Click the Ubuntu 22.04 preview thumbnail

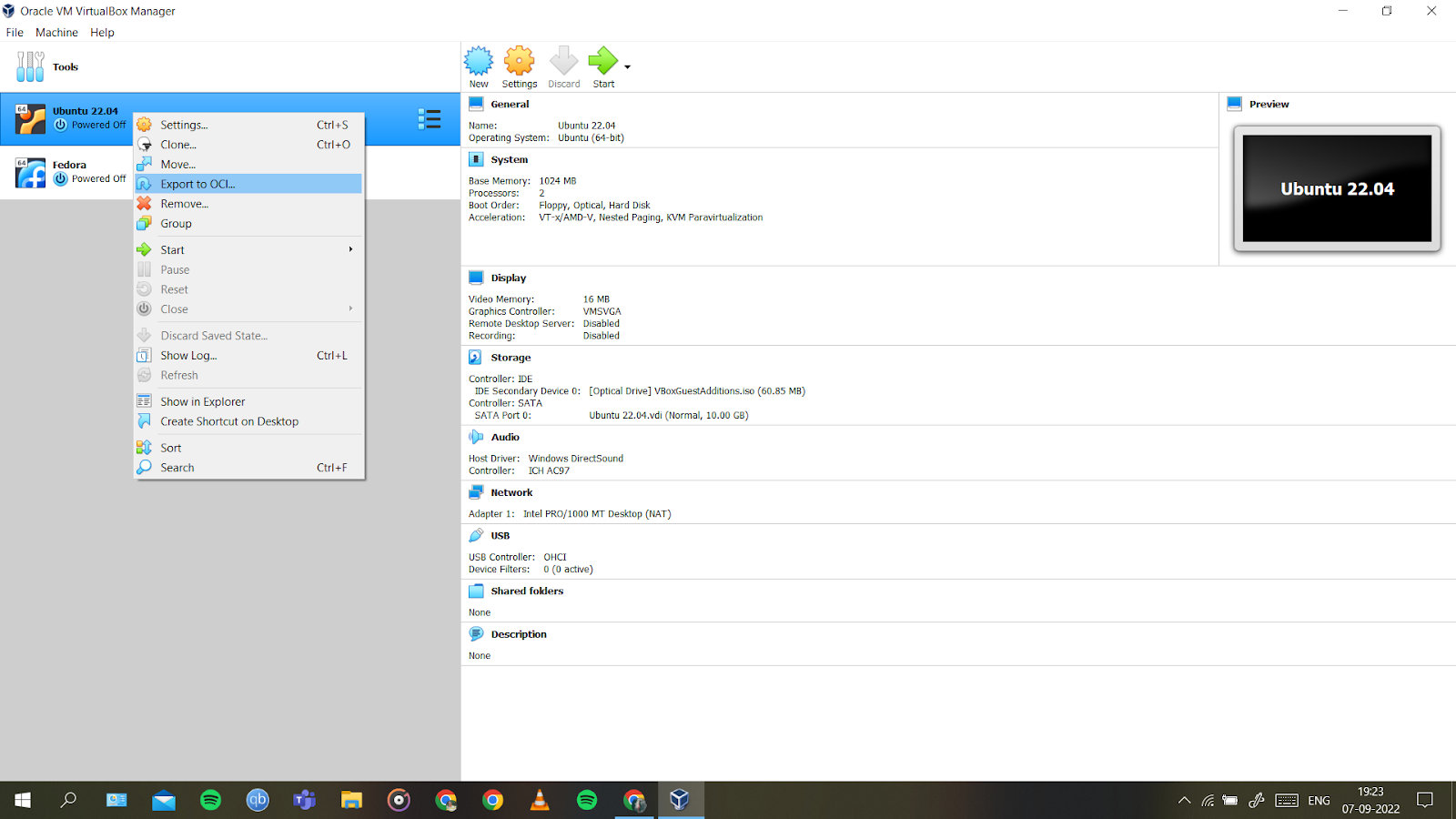(1337, 188)
